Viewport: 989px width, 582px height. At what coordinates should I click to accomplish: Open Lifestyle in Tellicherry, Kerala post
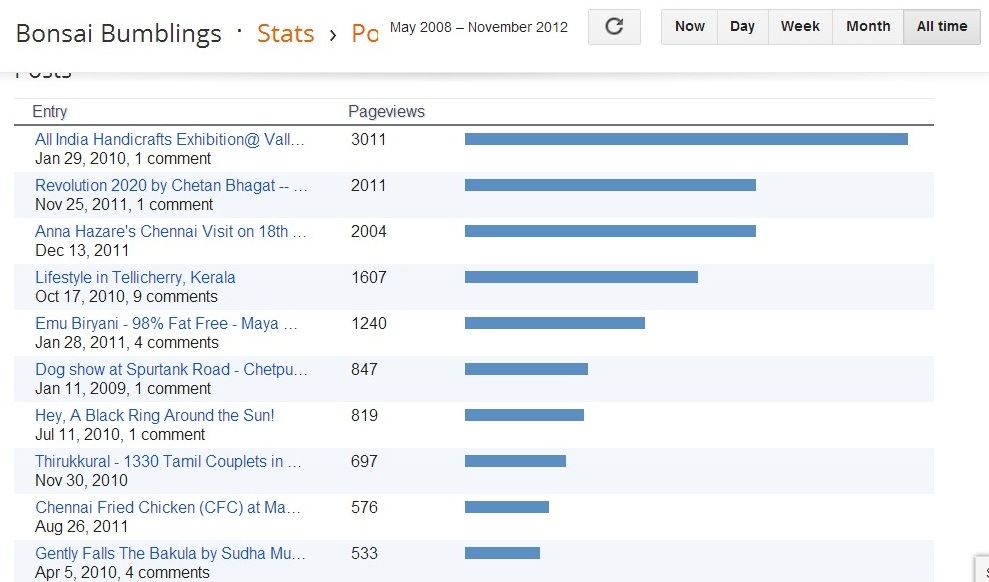(x=135, y=278)
